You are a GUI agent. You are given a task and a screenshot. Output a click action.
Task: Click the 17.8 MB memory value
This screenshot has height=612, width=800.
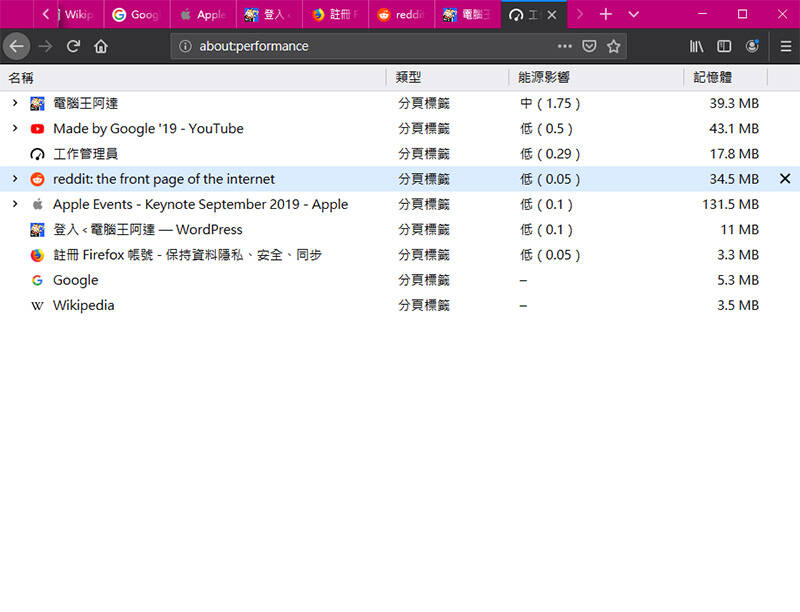tap(734, 154)
